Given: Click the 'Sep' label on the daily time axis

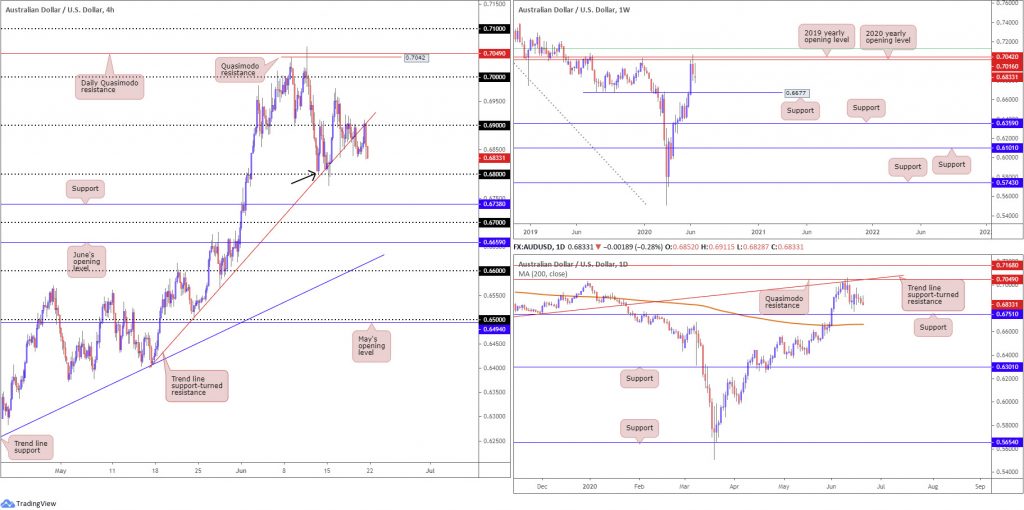Looking at the screenshot, I should tap(979, 488).
